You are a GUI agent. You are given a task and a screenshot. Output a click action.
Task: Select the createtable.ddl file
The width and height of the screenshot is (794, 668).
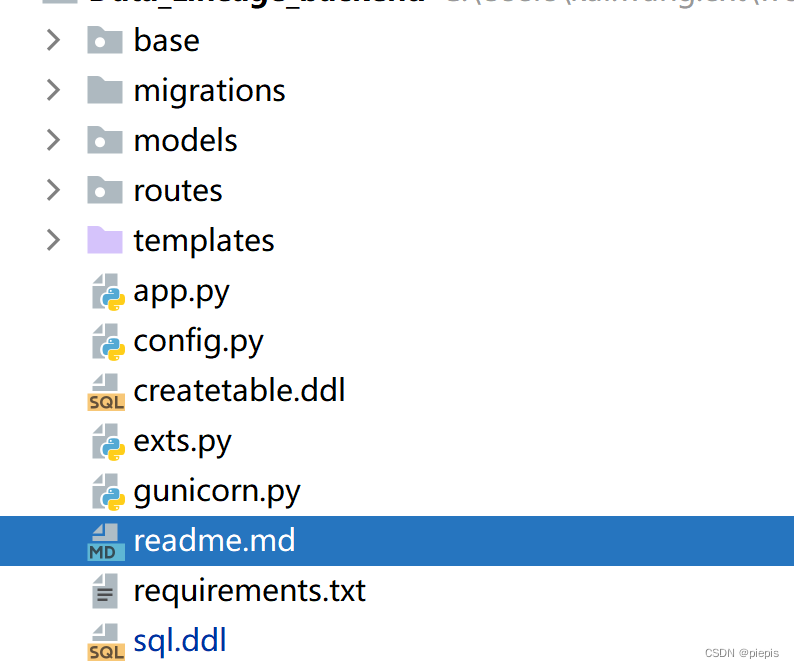pyautogui.click(x=240, y=390)
